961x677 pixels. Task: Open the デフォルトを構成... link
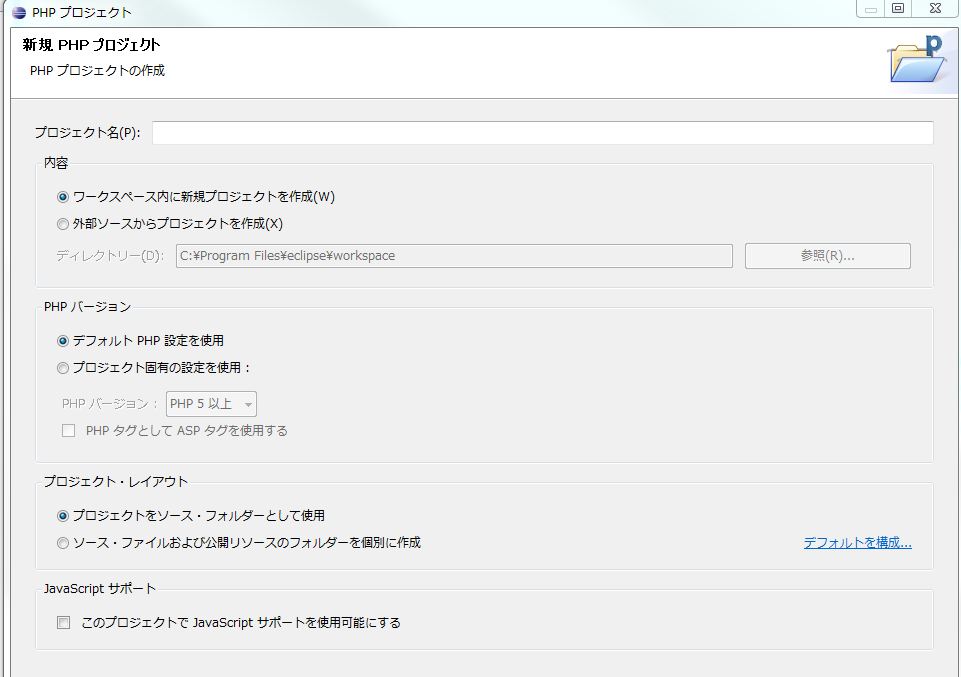point(857,543)
